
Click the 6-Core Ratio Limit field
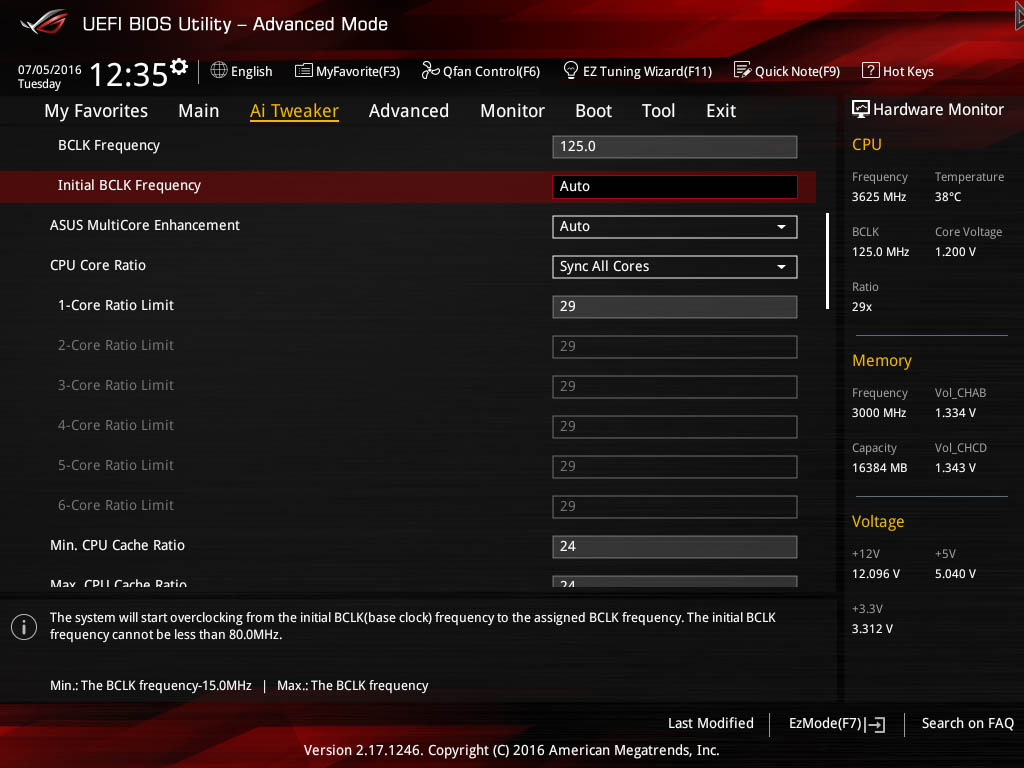[x=675, y=506]
